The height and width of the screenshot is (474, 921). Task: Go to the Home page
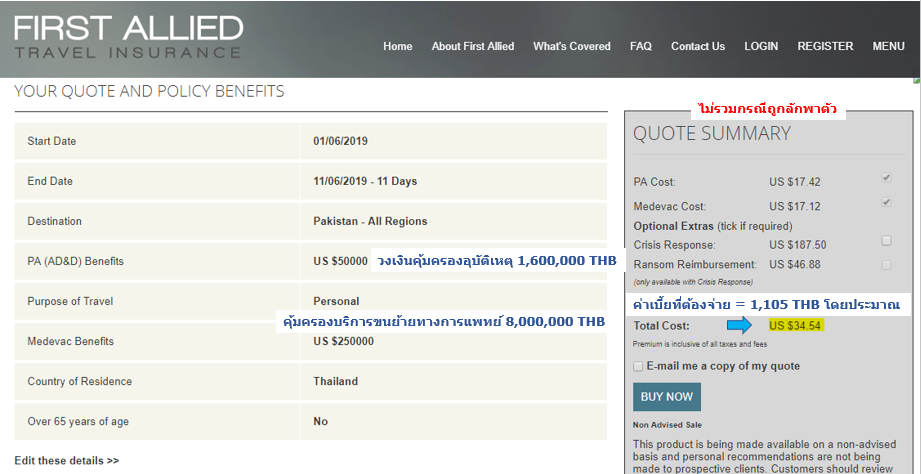397,46
